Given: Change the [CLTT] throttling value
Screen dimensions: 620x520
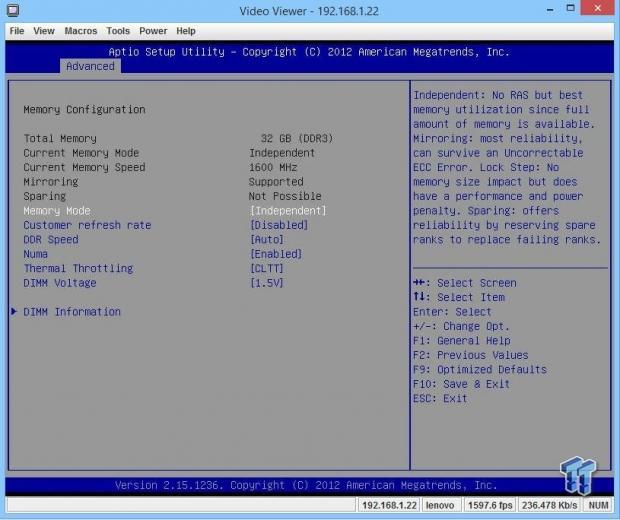Looking at the screenshot, I should [x=267, y=268].
